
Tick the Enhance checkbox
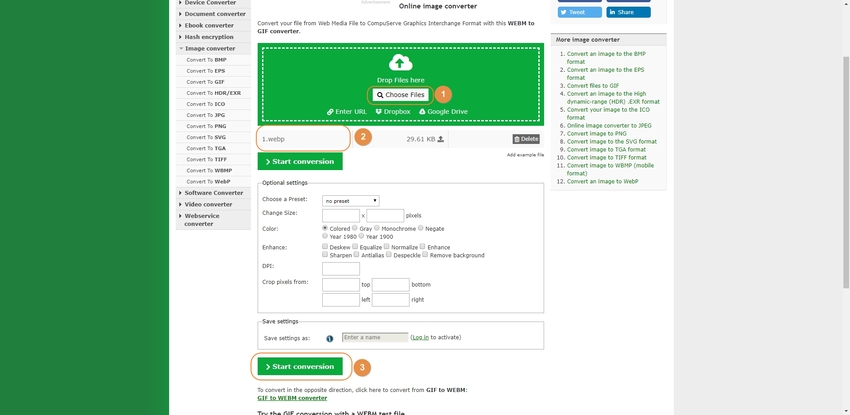[x=422, y=247]
